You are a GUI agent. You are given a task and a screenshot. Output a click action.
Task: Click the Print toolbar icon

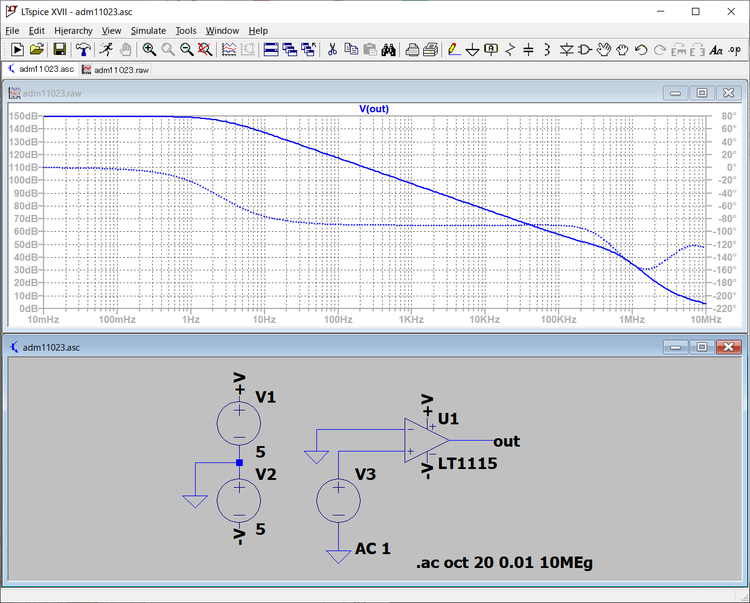[x=411, y=49]
